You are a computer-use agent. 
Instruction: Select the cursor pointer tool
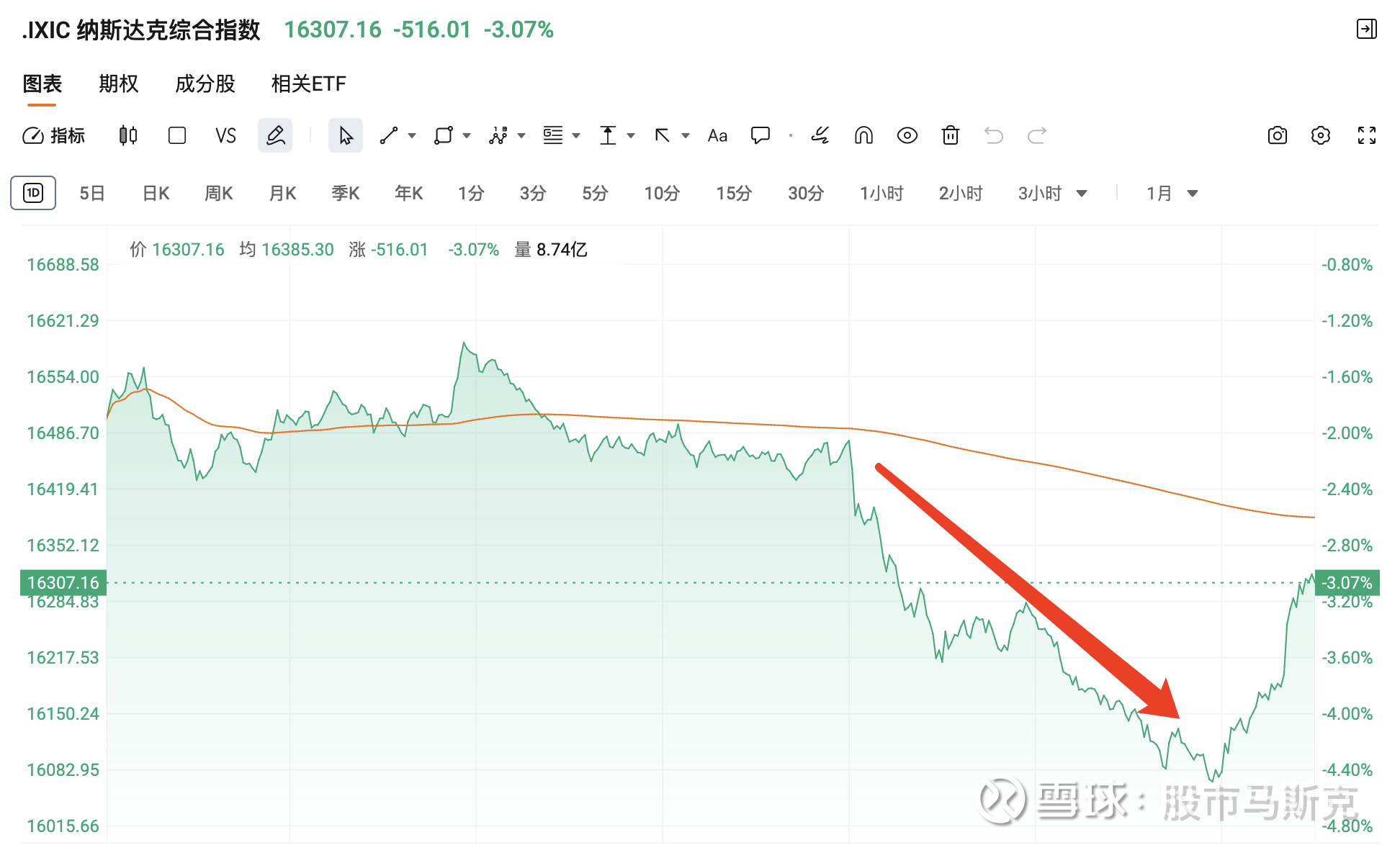346,135
